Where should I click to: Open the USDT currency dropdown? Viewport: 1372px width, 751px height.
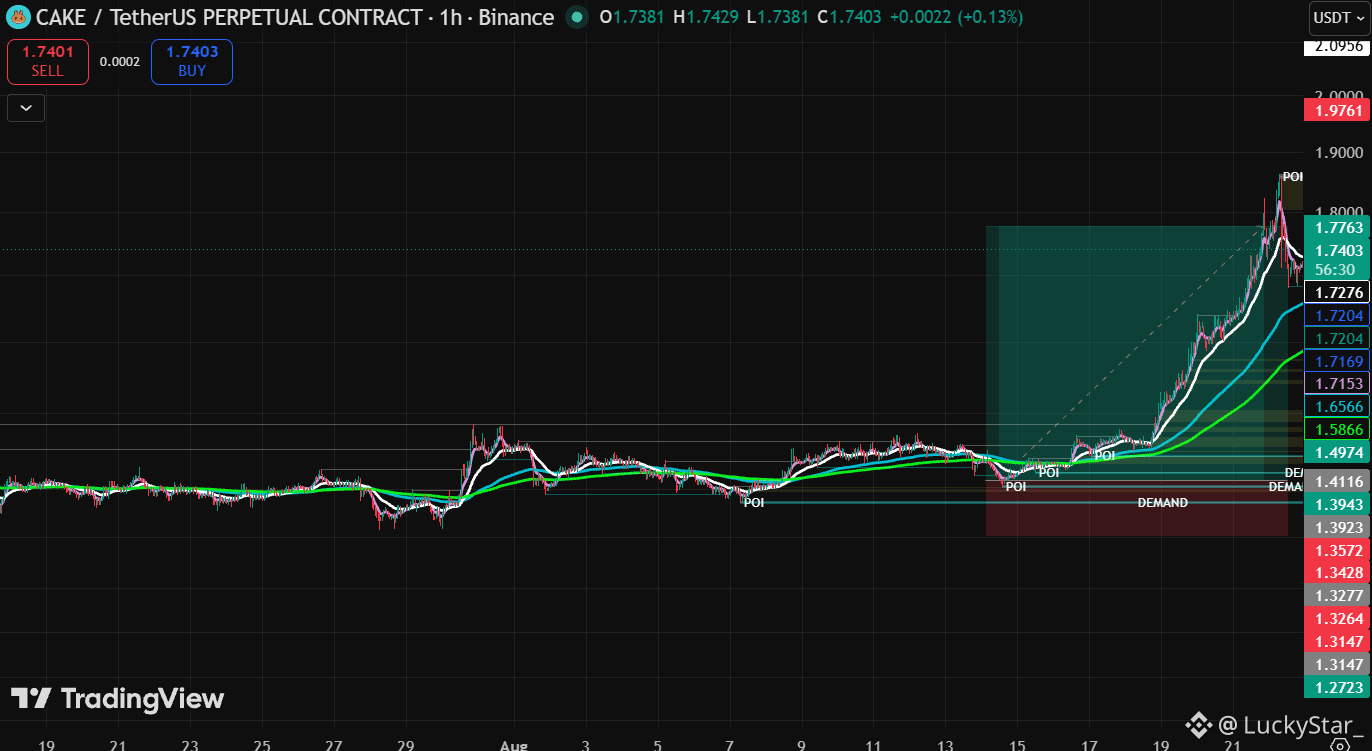(1337, 18)
